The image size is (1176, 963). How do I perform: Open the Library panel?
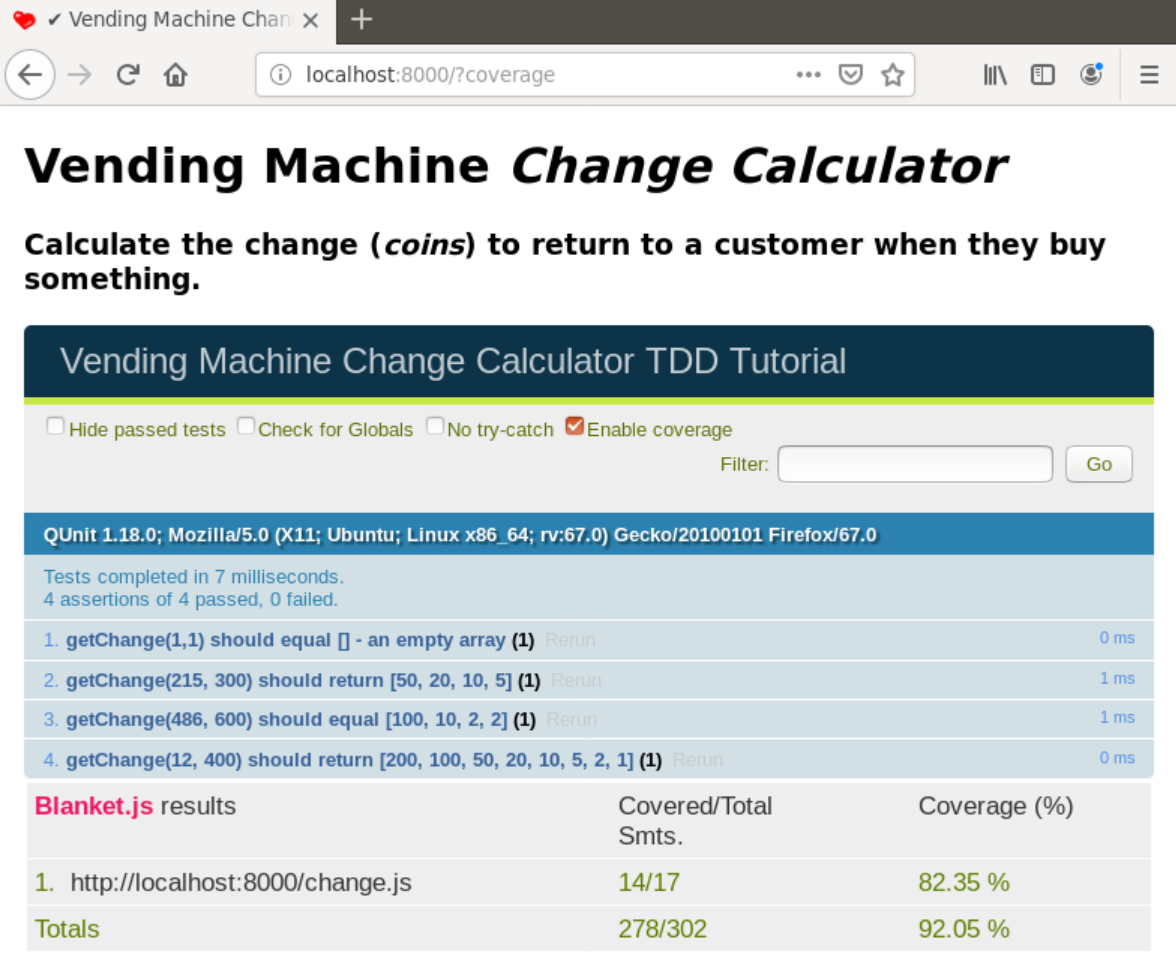click(x=995, y=74)
